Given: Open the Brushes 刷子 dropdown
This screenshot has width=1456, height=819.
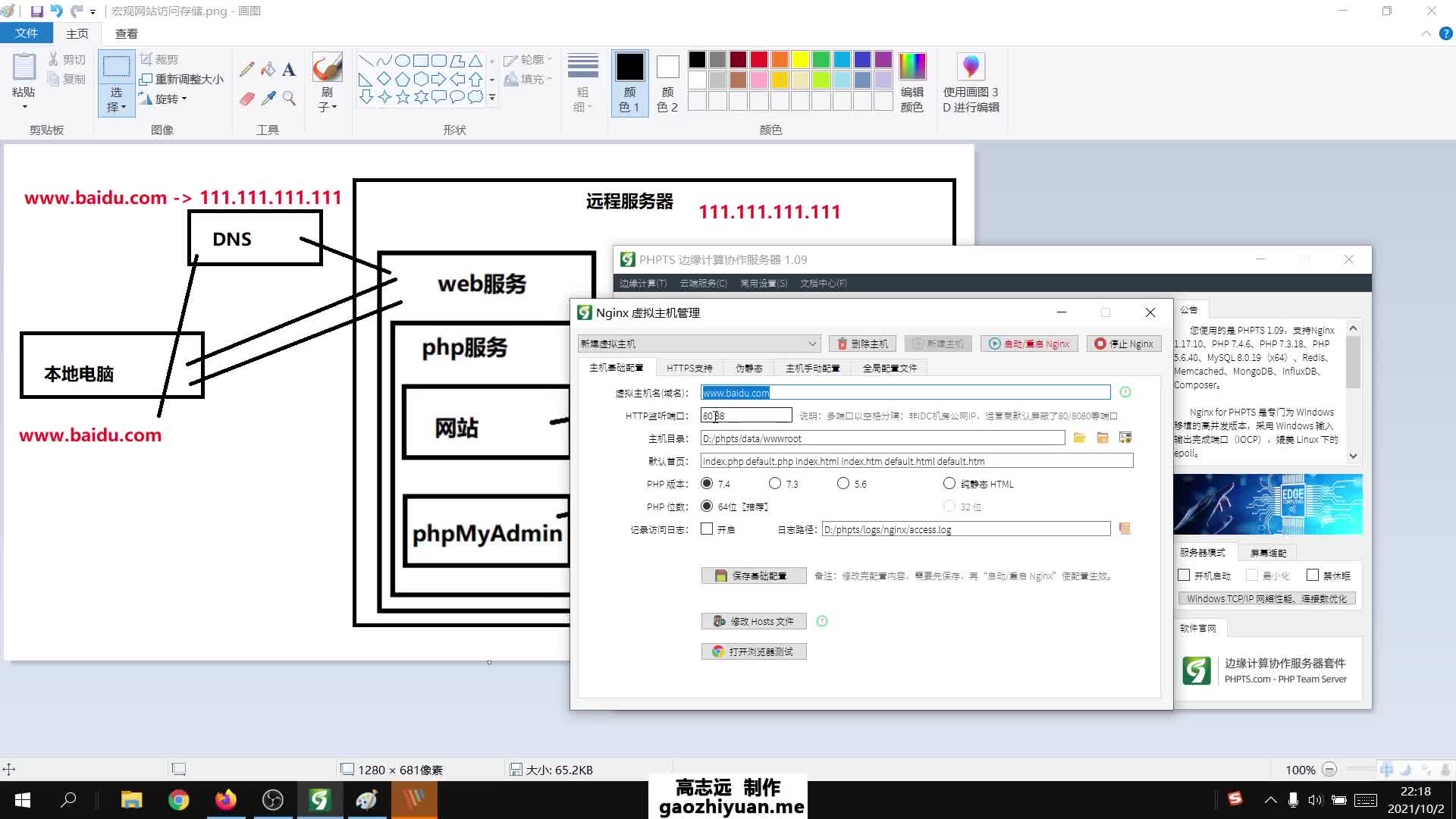Looking at the screenshot, I should click(327, 100).
